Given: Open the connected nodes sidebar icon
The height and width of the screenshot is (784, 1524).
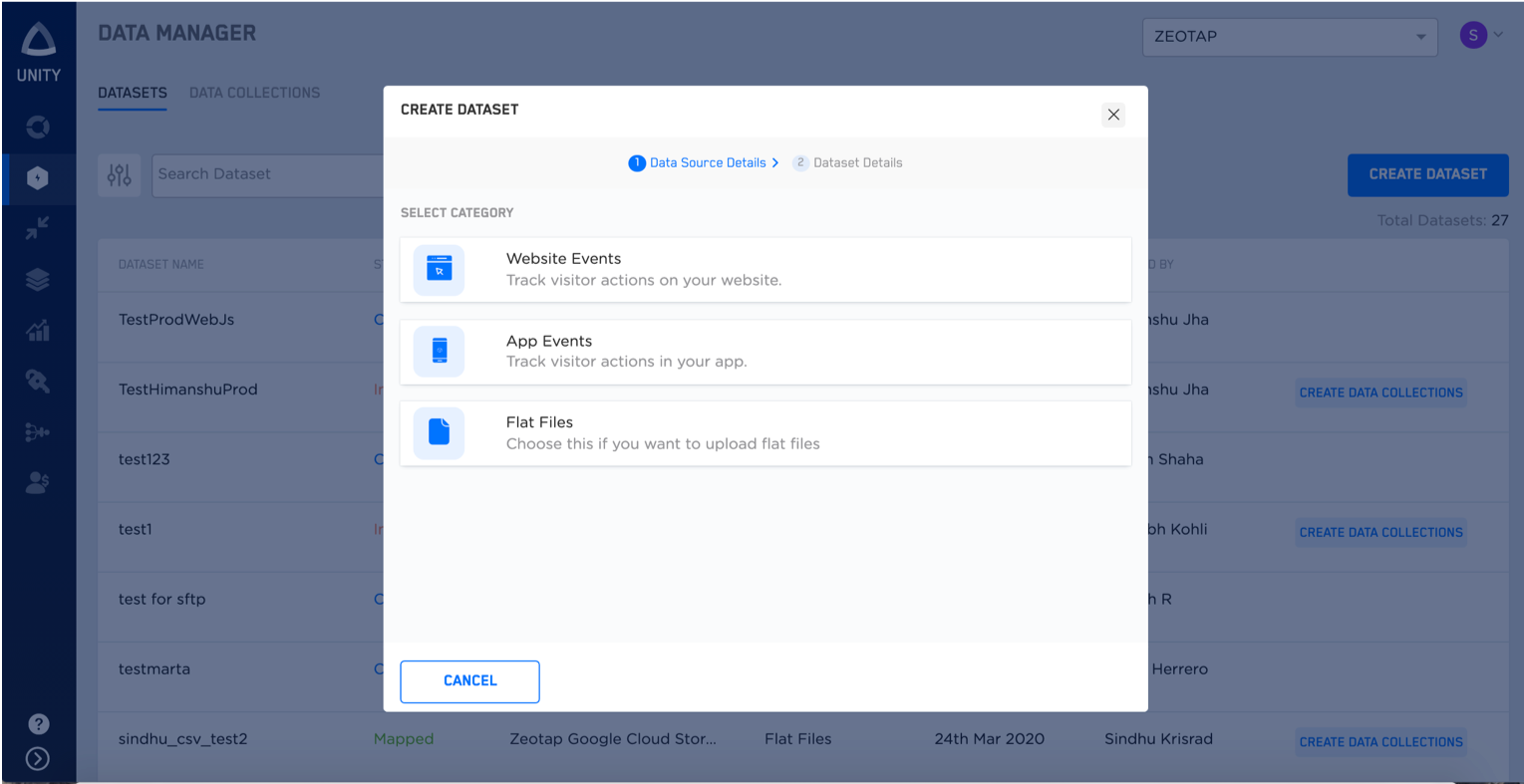Looking at the screenshot, I should click(38, 432).
